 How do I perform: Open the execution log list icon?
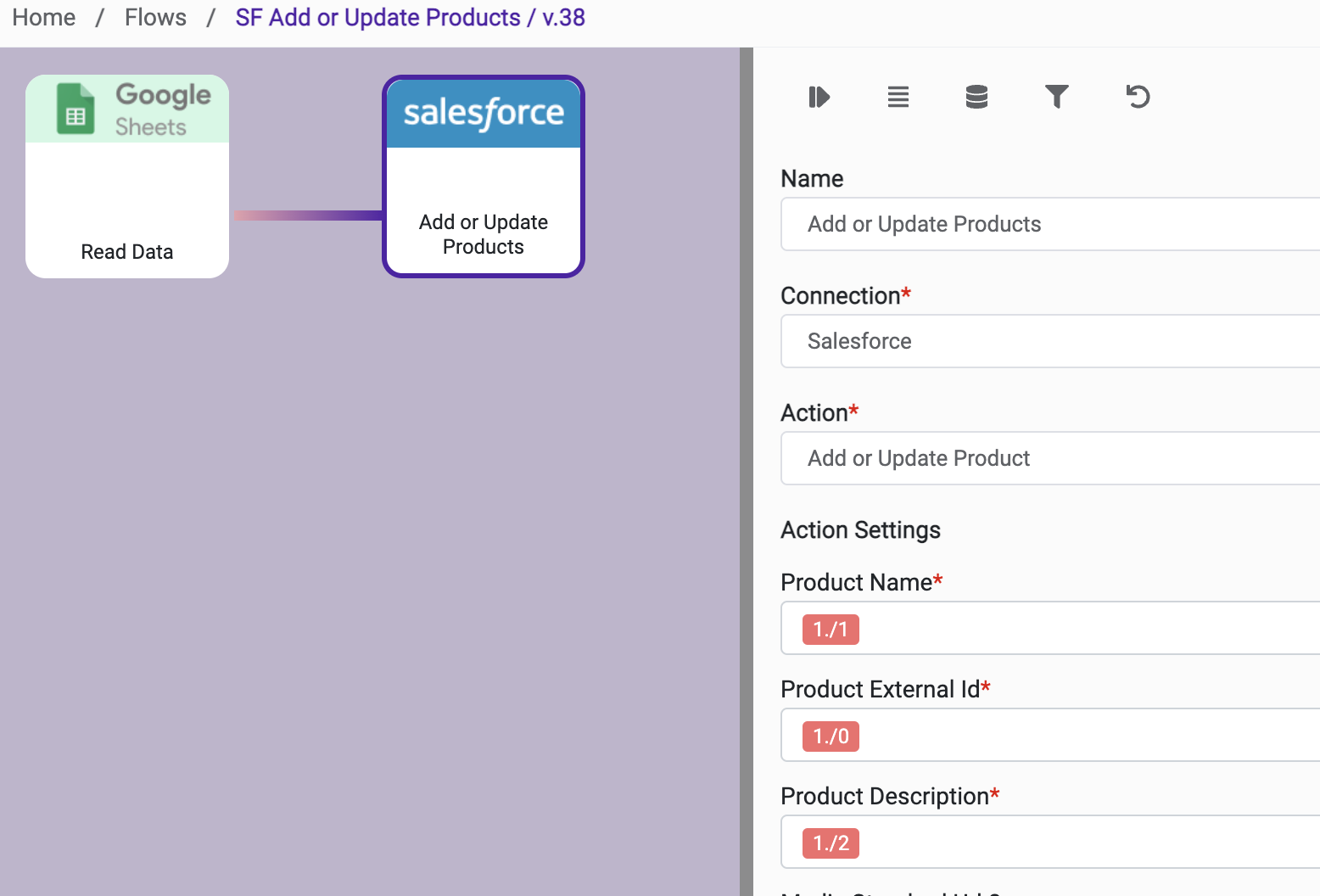898,97
